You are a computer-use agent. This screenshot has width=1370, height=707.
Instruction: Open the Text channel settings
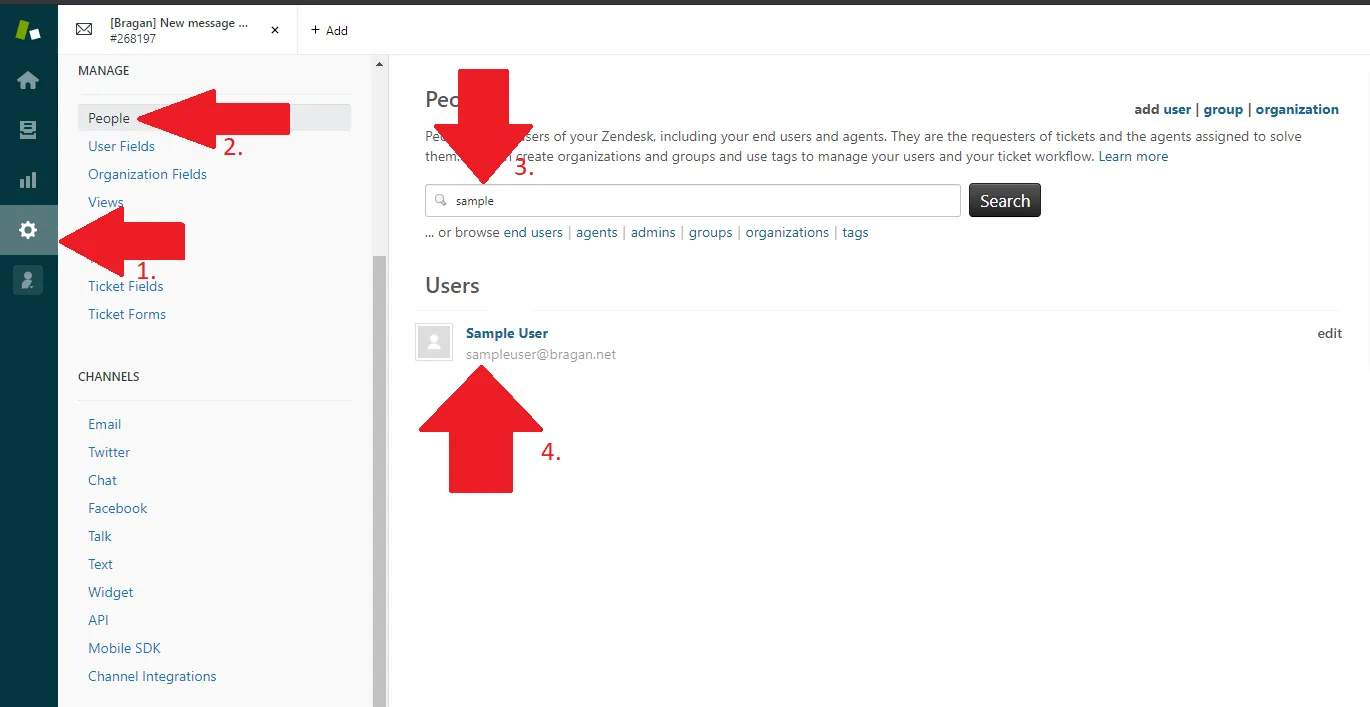click(x=100, y=564)
